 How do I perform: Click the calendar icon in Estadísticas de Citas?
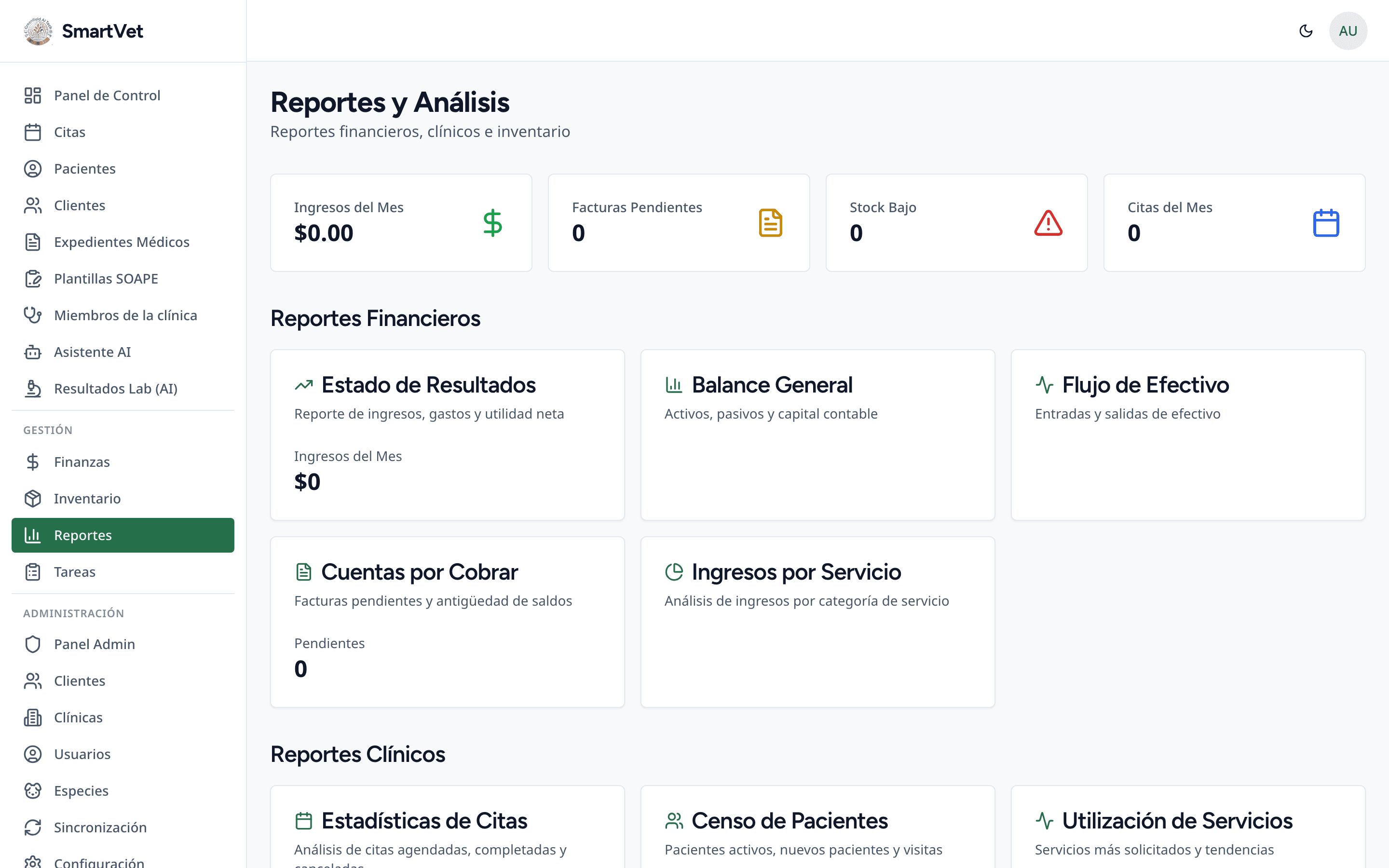(x=304, y=821)
